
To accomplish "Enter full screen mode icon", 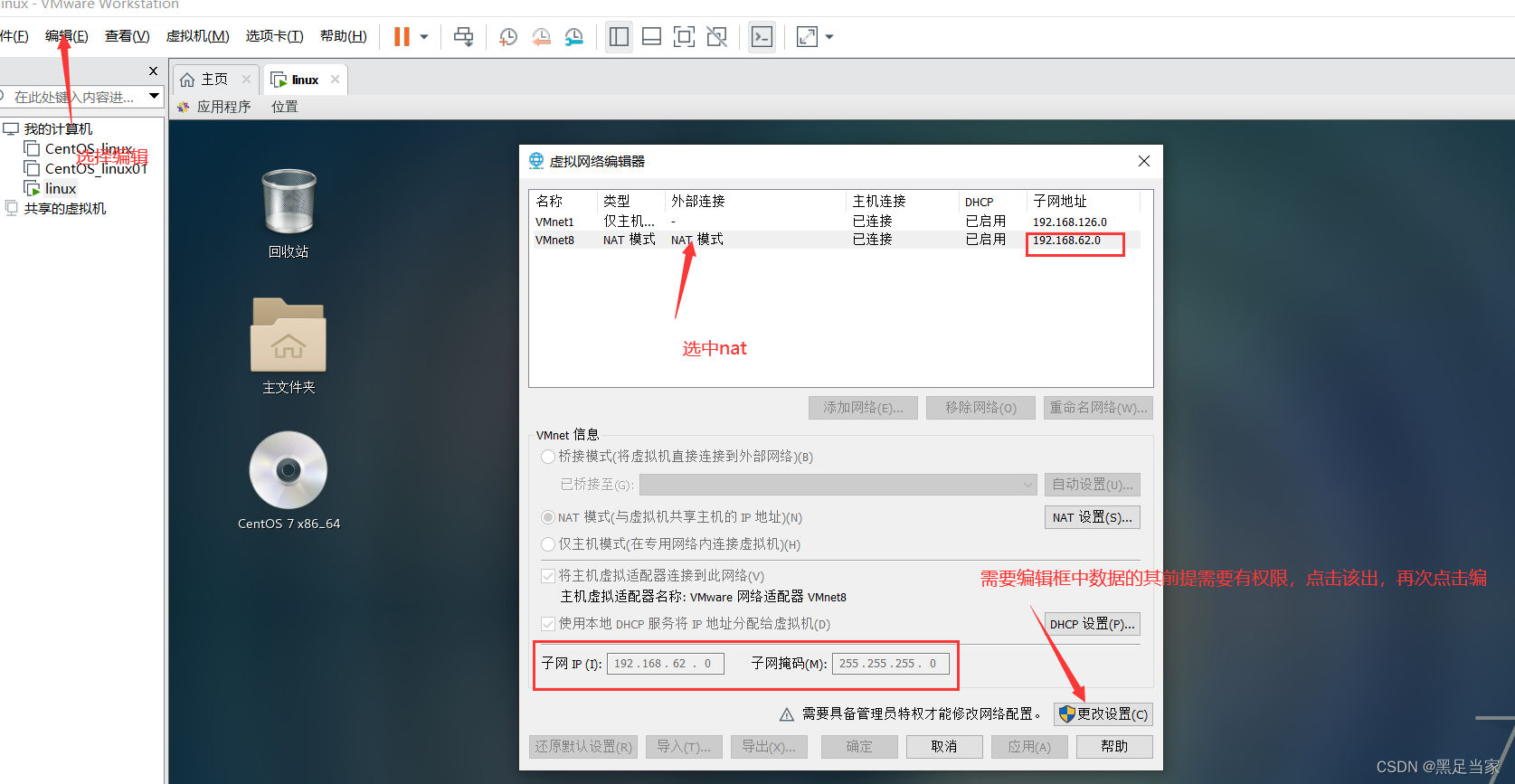I will tap(684, 37).
